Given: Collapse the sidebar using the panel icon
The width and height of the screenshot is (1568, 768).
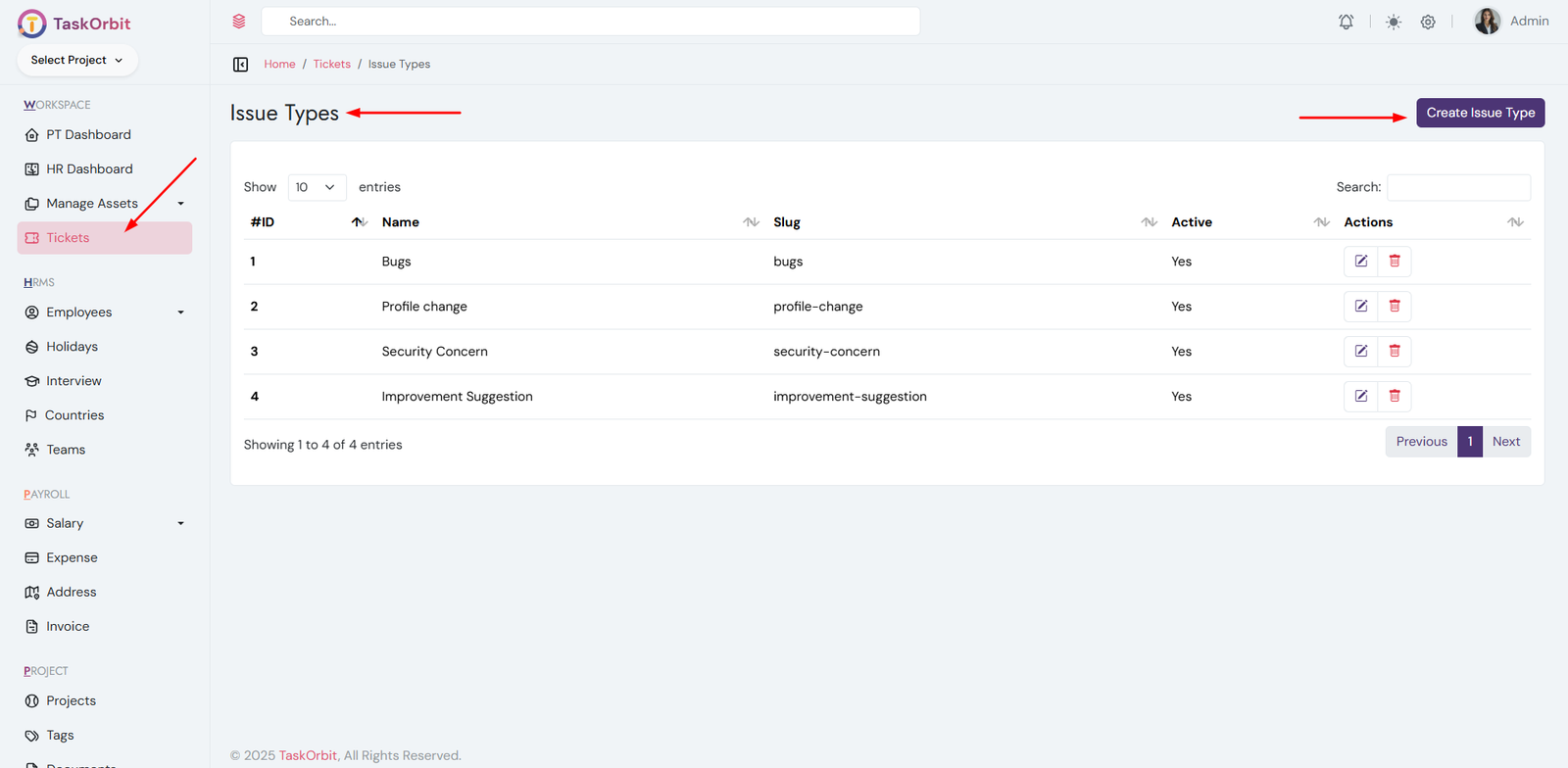Looking at the screenshot, I should (x=240, y=65).
